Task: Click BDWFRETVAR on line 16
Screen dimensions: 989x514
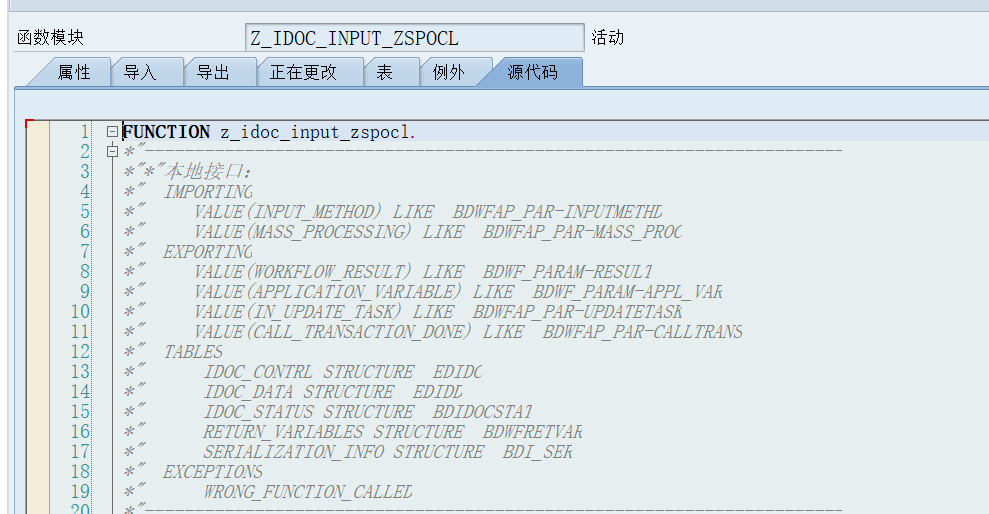Action: pos(532,432)
